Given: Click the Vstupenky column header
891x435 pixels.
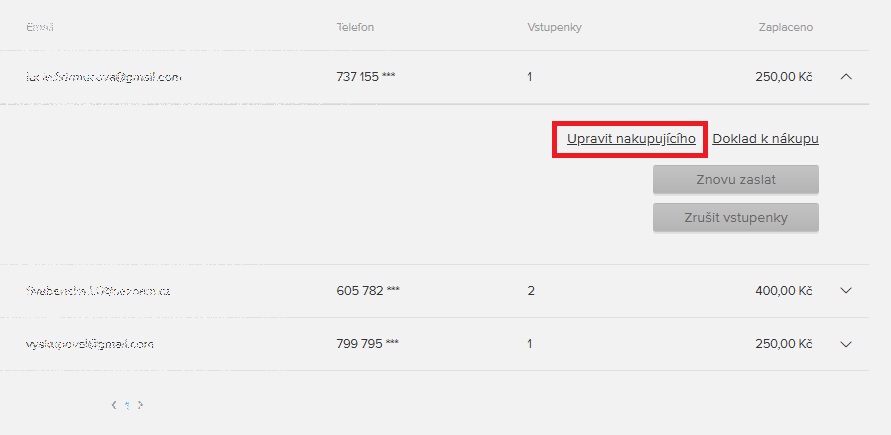Looking at the screenshot, I should coord(554,27).
